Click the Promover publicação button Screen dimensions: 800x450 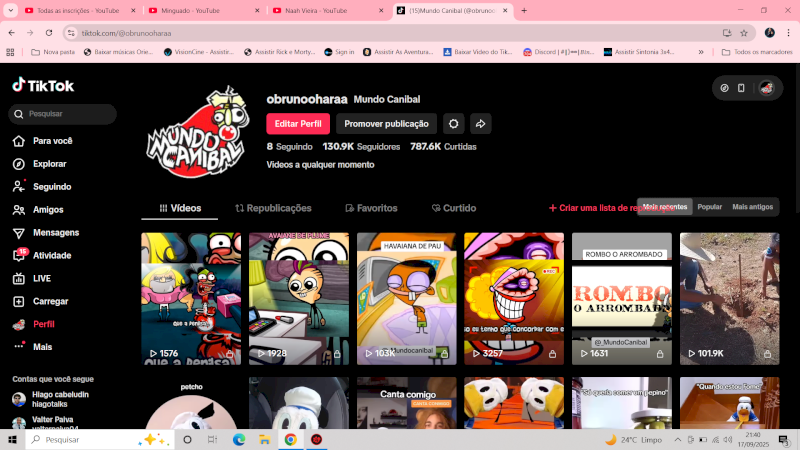[x=386, y=124]
